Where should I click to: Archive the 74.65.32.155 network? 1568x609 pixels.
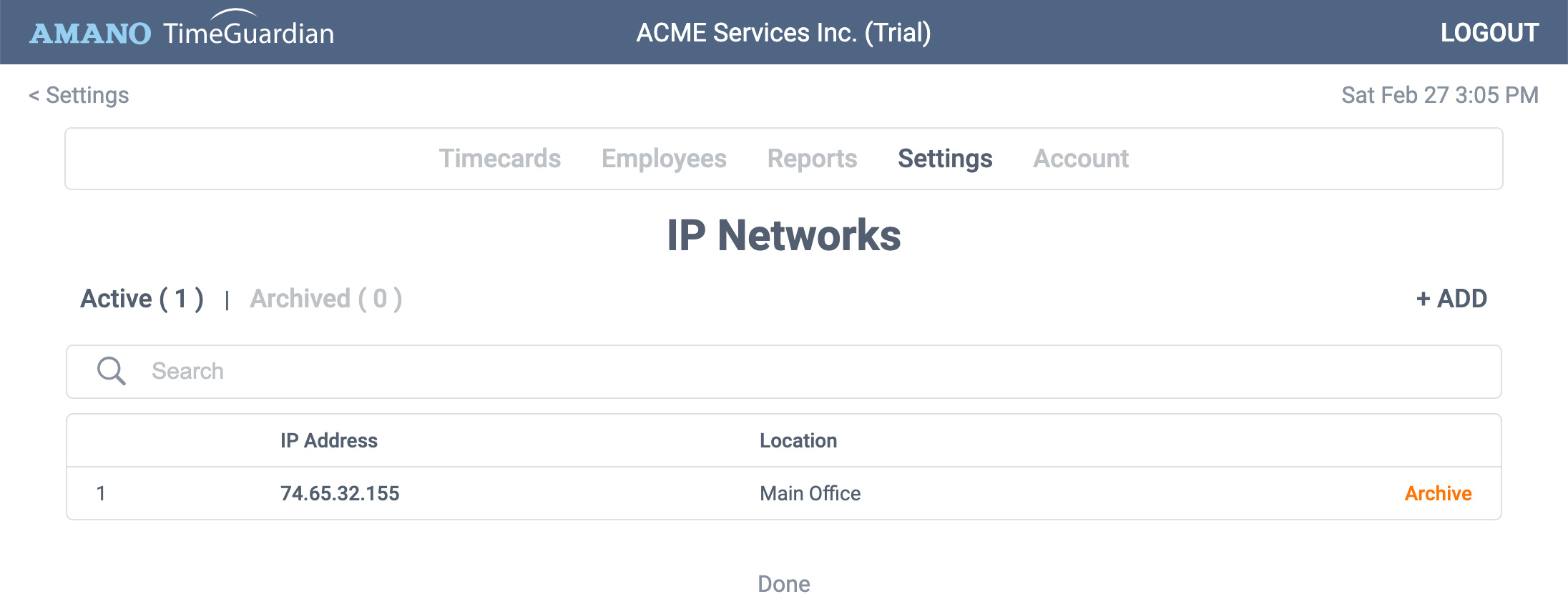click(x=1438, y=493)
